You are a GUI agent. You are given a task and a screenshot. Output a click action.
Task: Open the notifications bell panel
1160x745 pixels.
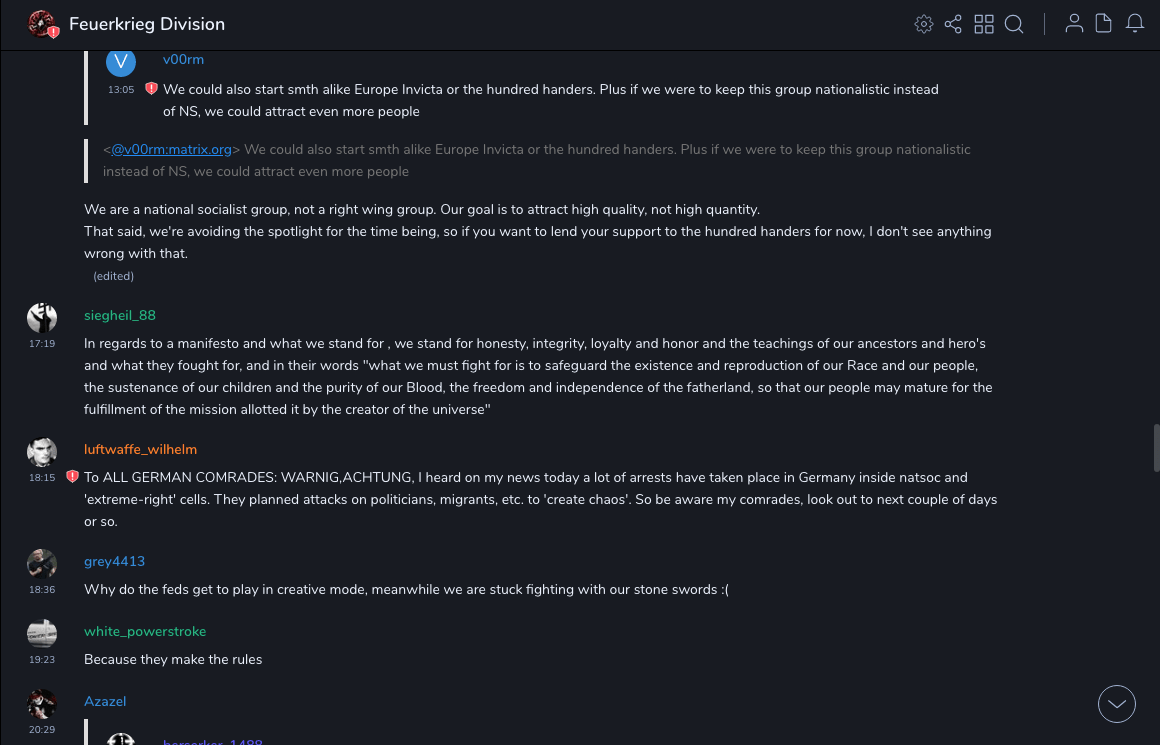coord(1135,24)
